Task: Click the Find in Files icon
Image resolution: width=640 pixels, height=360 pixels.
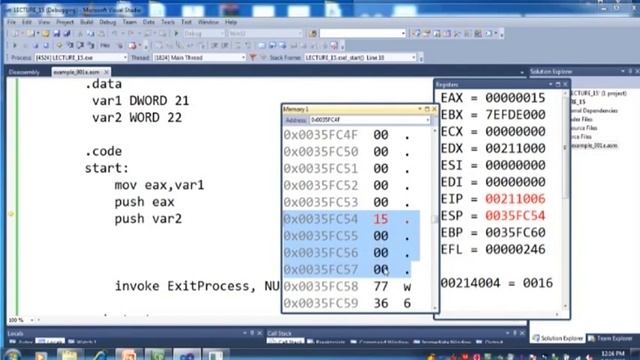Action: tap(313, 34)
